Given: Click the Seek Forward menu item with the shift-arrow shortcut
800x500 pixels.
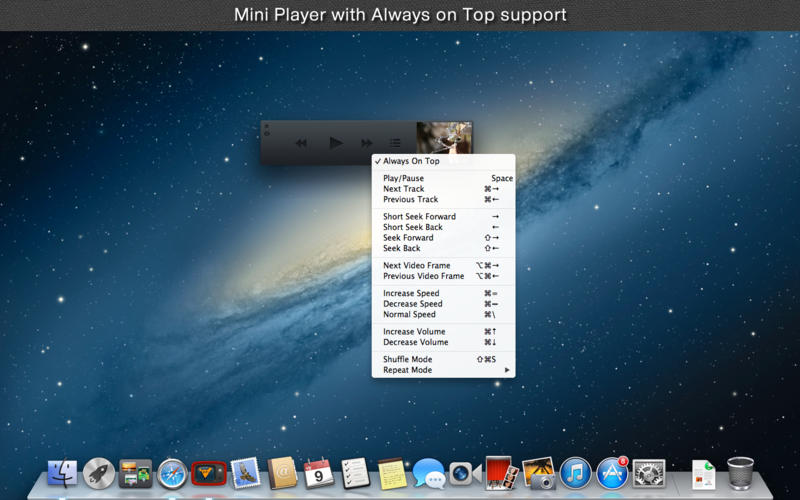Looking at the screenshot, I should pos(443,238).
